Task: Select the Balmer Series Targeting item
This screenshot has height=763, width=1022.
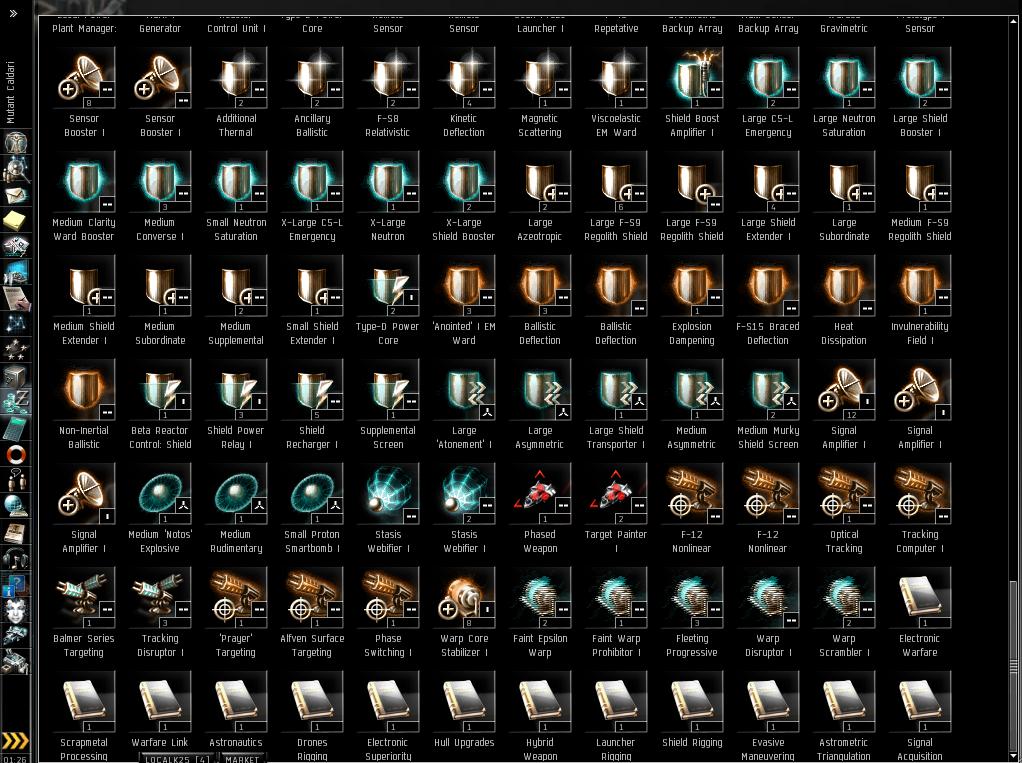Action: [x=84, y=597]
